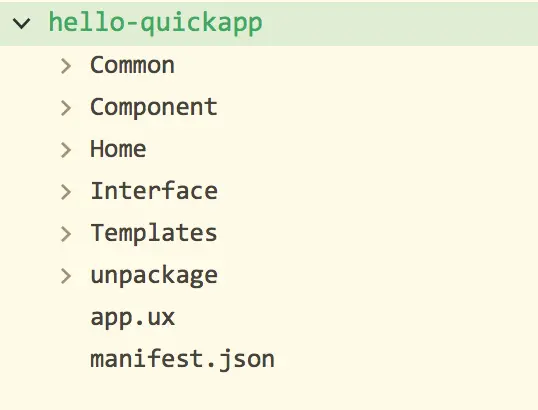538x410 pixels.
Task: Click empty area of highlighted hello-quickapp row
Action: (x=398, y=23)
